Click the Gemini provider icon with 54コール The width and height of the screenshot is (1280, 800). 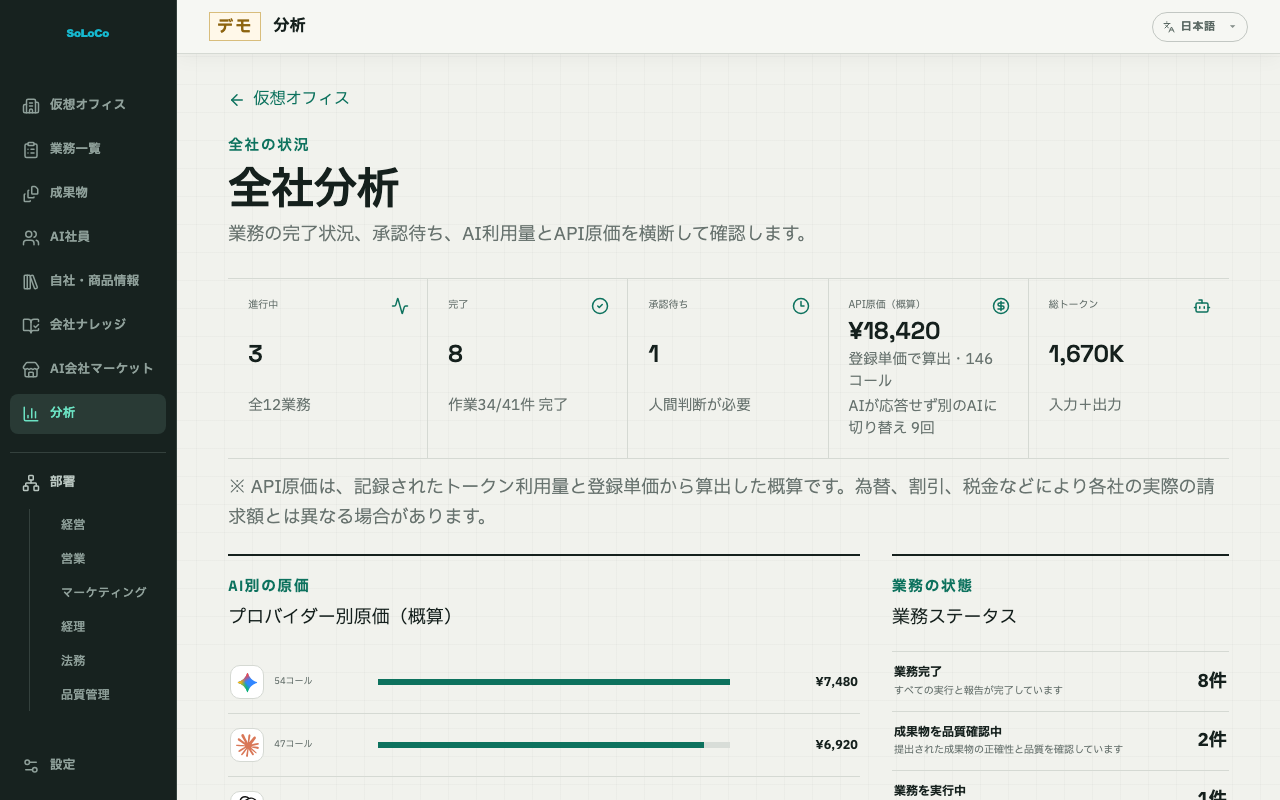247,682
